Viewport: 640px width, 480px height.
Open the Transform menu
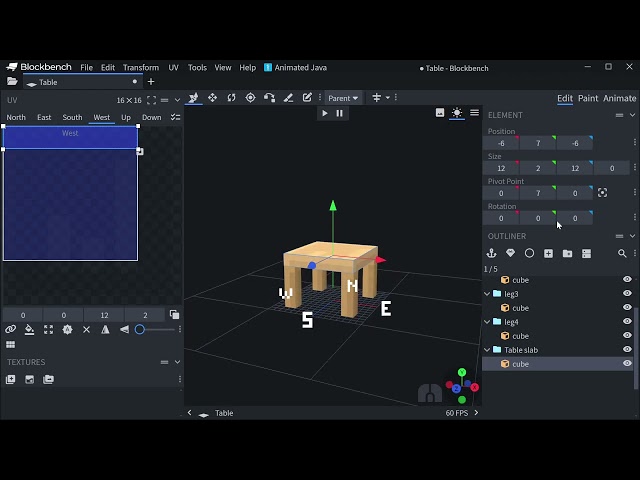[141, 68]
